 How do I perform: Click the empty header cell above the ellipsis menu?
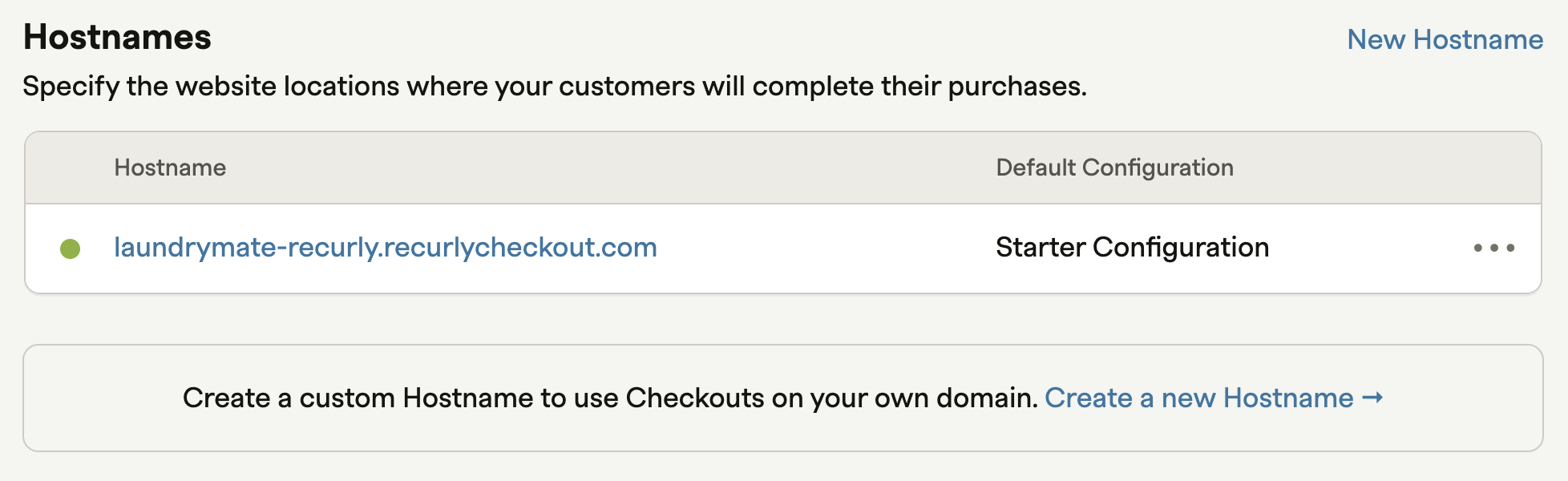coord(1494,168)
